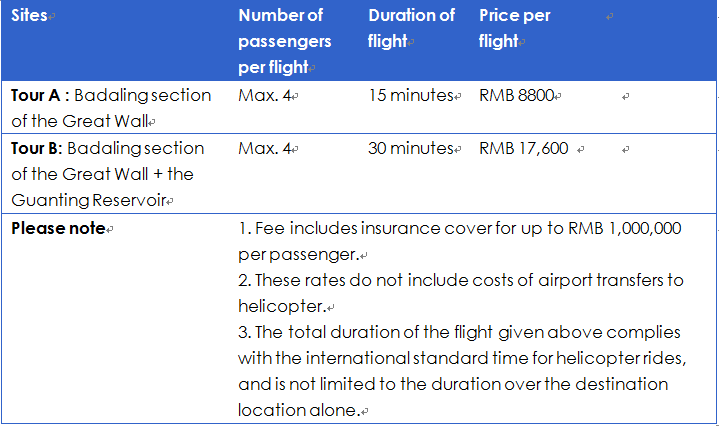Screen dimensions: 719x426
Task: Click 'Badaling section' text in Tour A row
Action: 143,95
